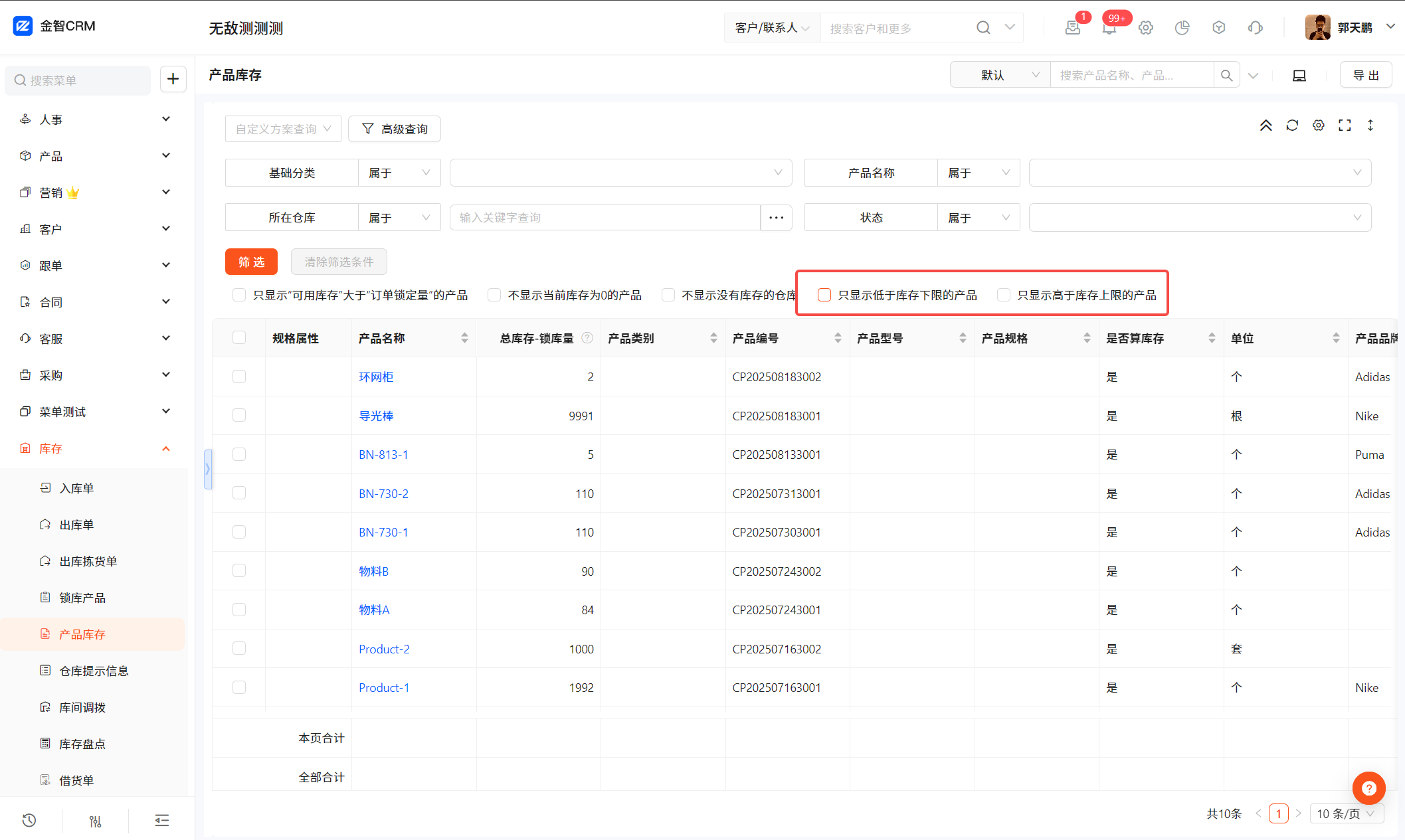Click the orange help question bubble

click(1368, 788)
